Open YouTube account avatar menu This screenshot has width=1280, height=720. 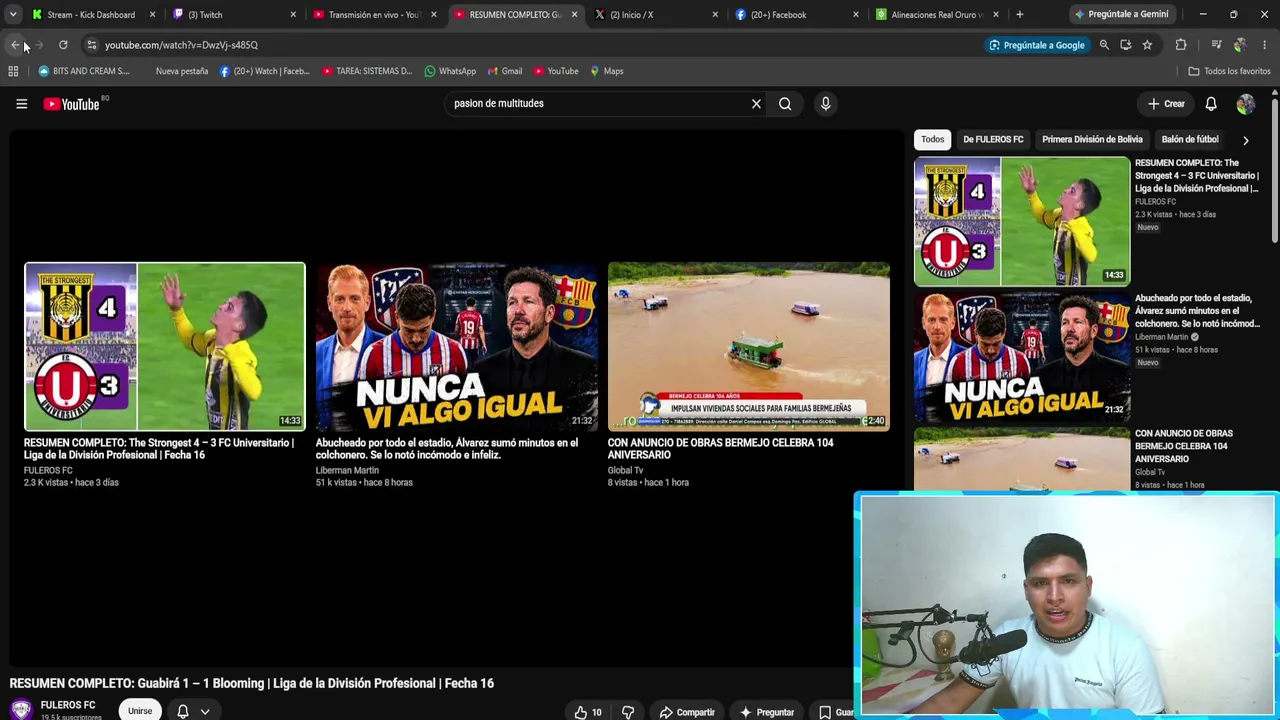pos(1245,104)
